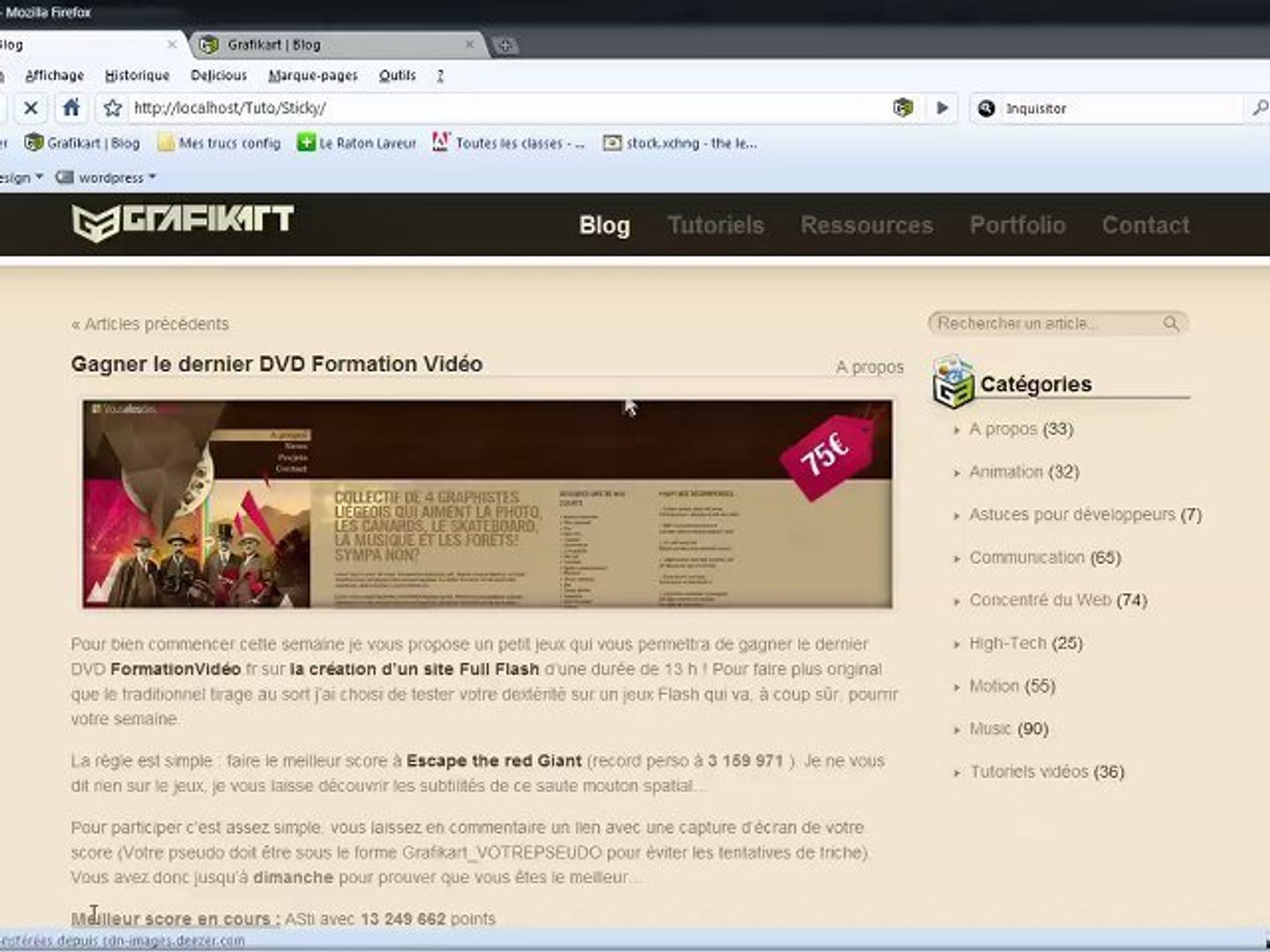
Task: Open the Delicious menu
Action: (x=219, y=76)
